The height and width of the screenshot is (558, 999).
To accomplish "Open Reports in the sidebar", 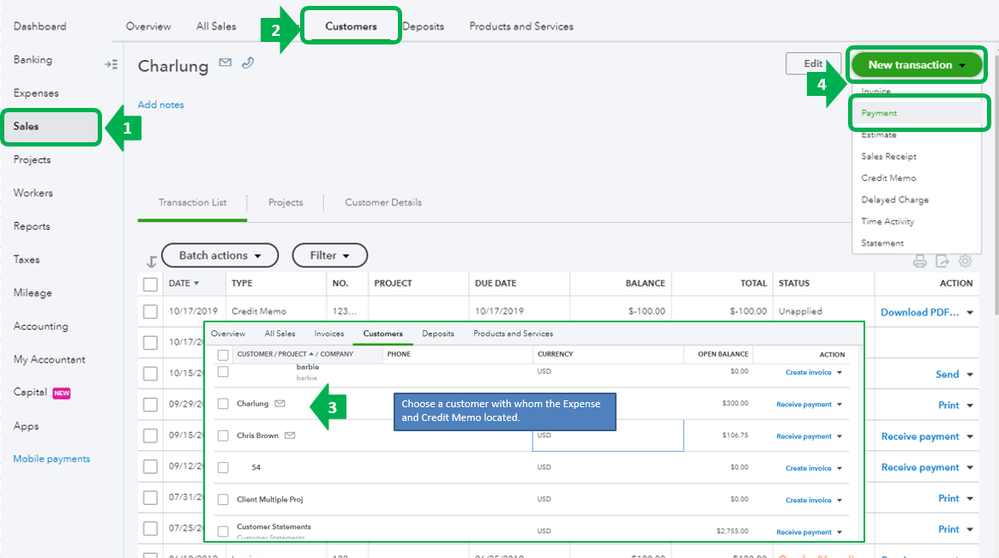I will [31, 226].
